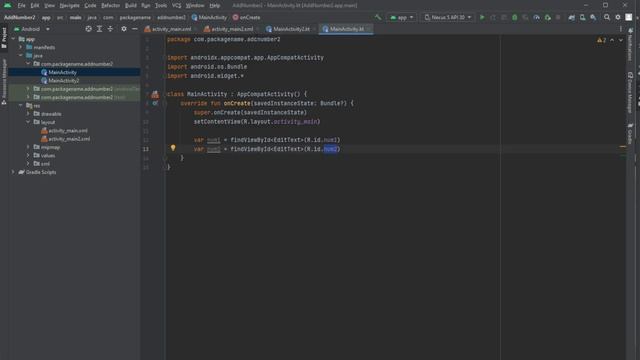The width and height of the screenshot is (640, 360).
Task: Expand all items in the Project panel
Action: point(99,29)
